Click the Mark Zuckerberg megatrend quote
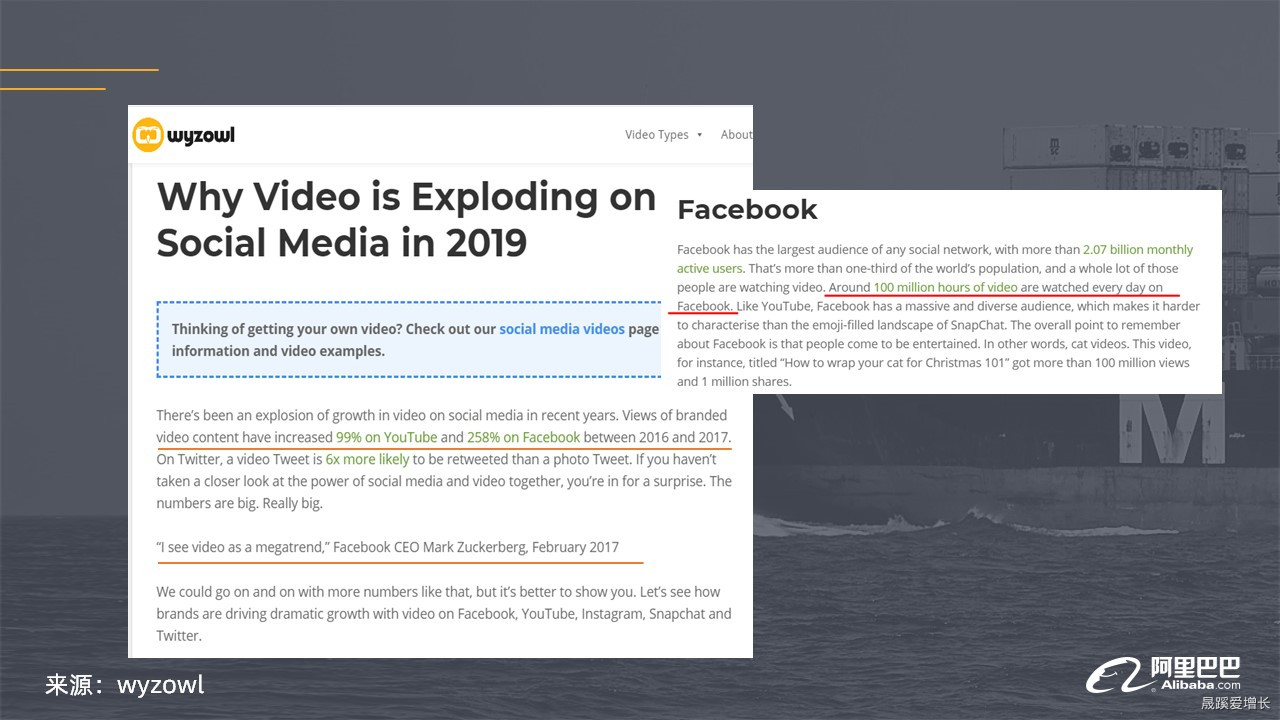This screenshot has height=720, width=1280. tap(387, 547)
